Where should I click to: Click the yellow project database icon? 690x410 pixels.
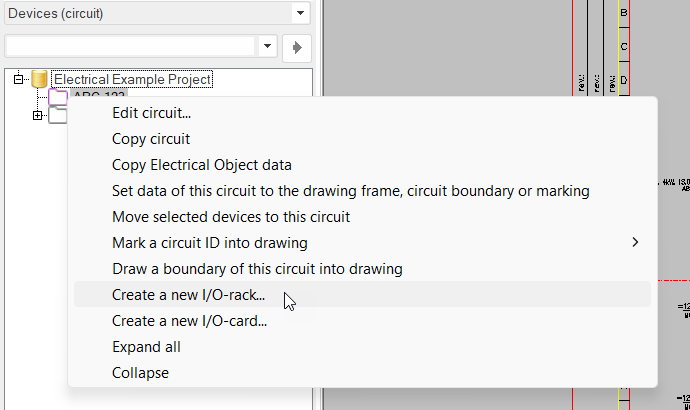[40, 79]
